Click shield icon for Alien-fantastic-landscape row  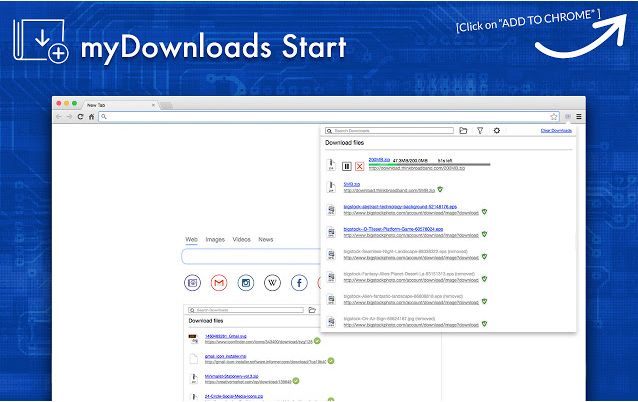484,301
